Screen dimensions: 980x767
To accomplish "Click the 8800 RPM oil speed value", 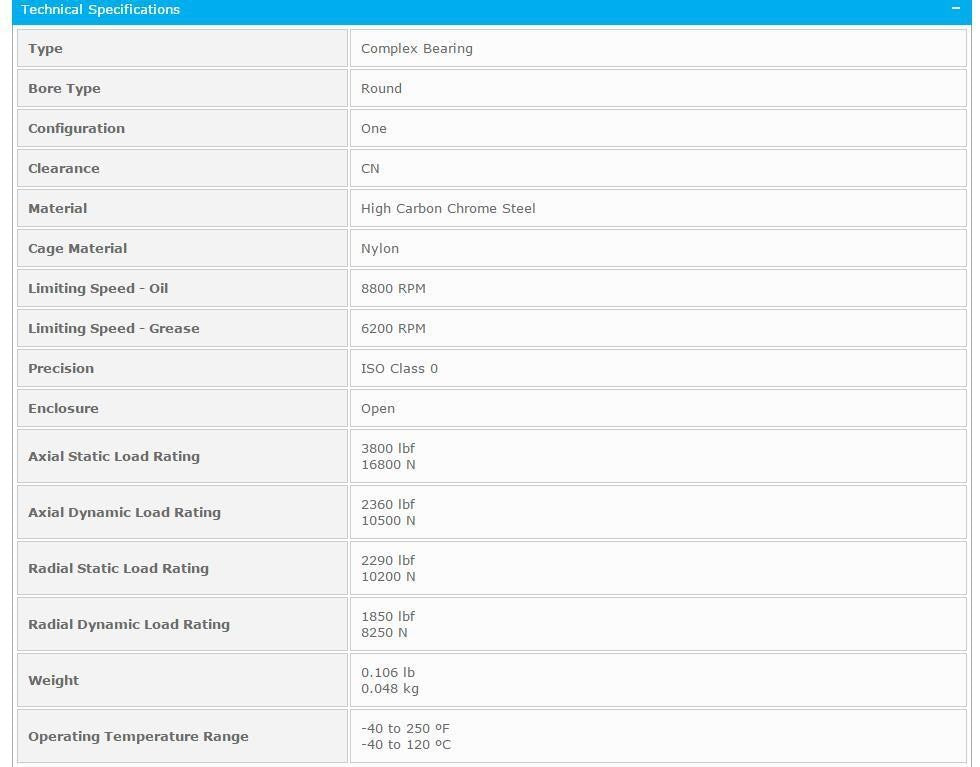I will pyautogui.click(x=393, y=288).
